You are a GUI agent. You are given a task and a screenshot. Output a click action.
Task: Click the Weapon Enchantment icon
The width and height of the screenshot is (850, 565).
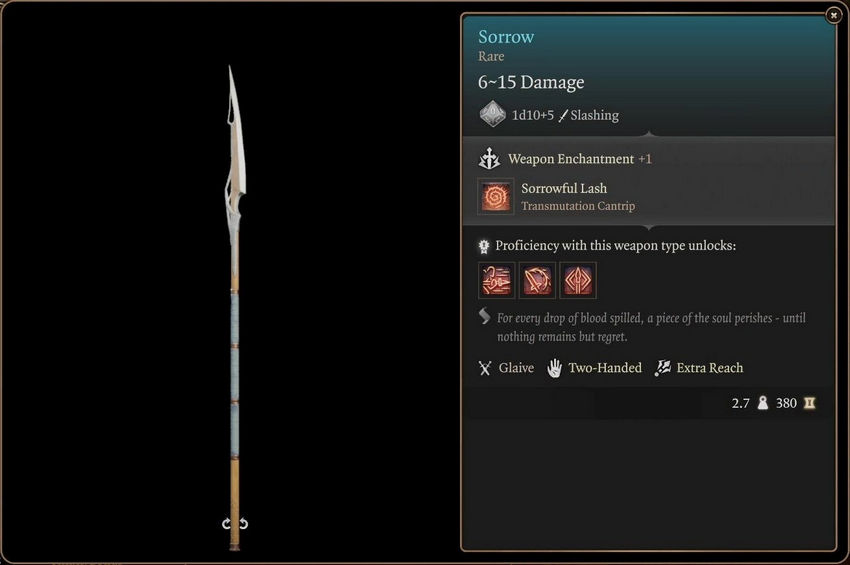click(489, 159)
